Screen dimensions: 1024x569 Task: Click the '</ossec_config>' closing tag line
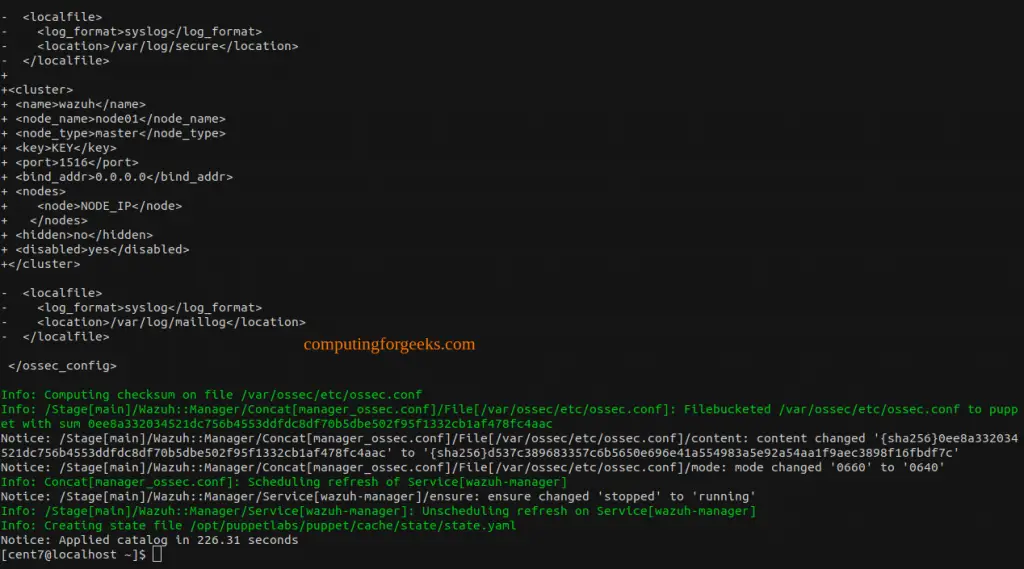point(63,366)
